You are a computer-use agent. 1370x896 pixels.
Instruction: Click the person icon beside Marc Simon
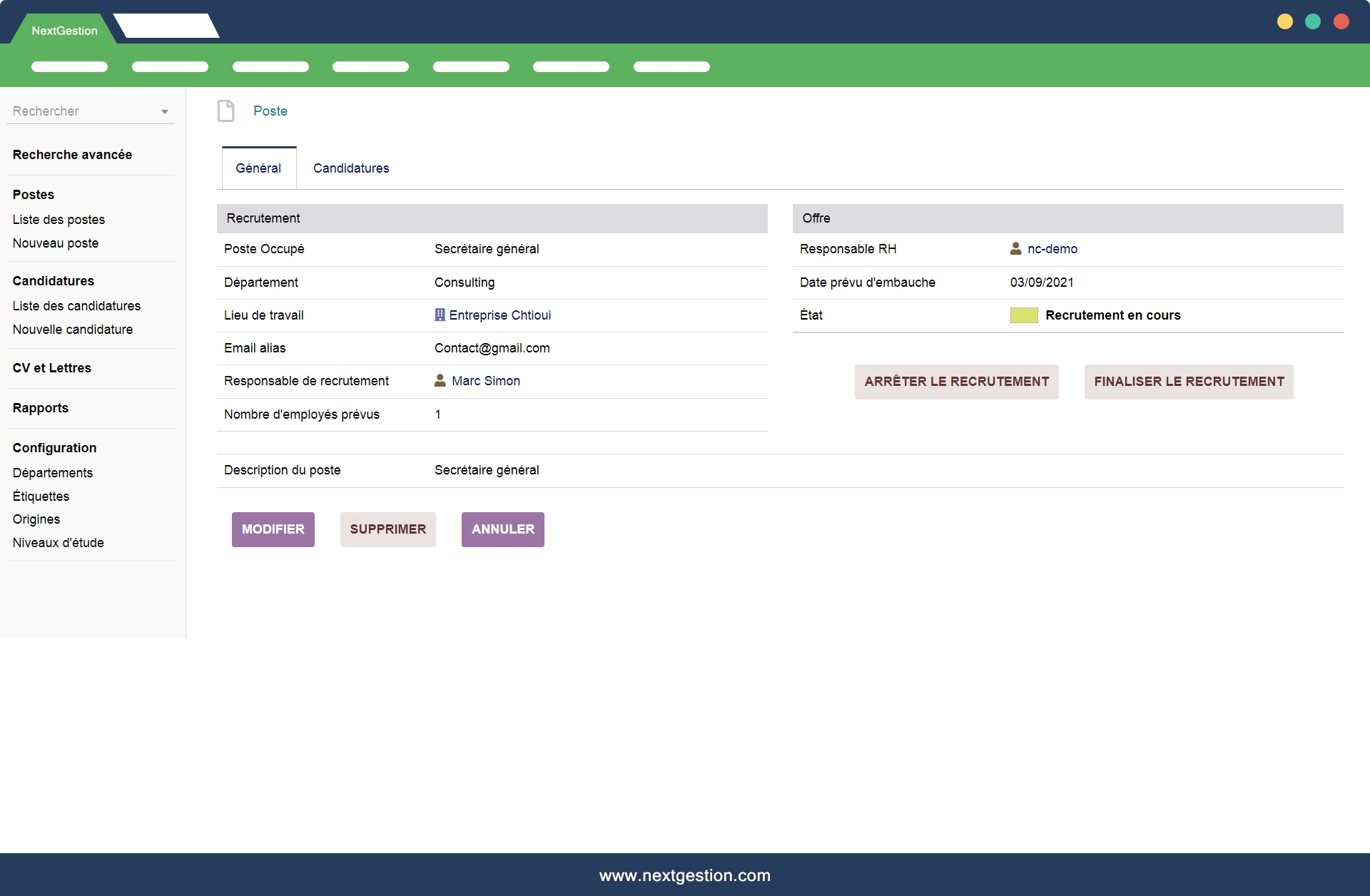point(440,381)
